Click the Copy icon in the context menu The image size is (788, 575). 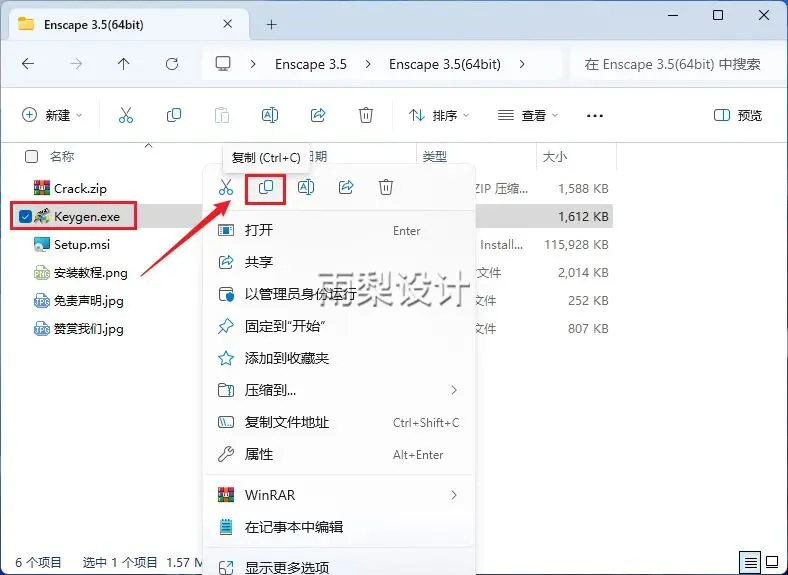click(x=266, y=188)
